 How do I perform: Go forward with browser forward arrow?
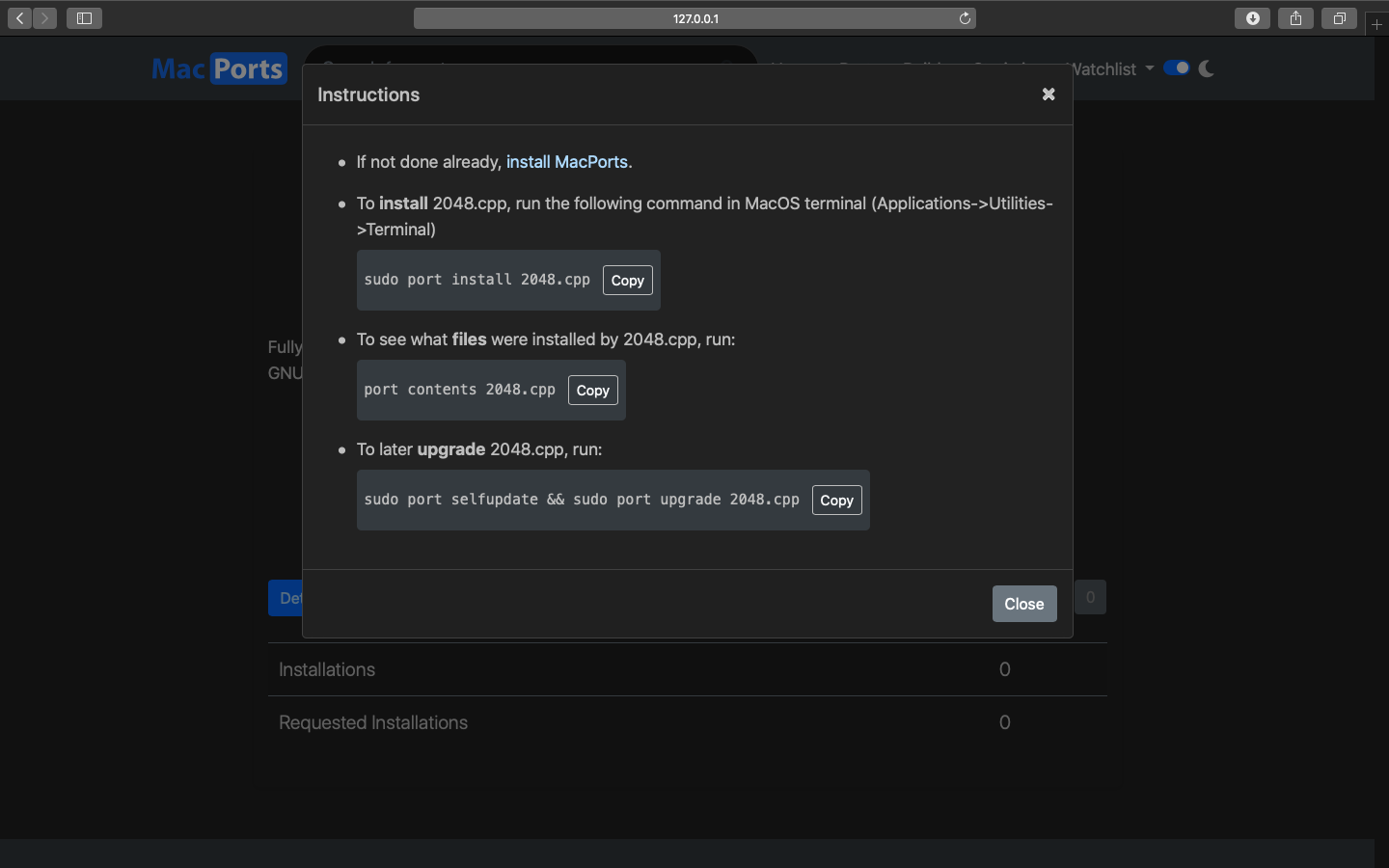point(44,18)
